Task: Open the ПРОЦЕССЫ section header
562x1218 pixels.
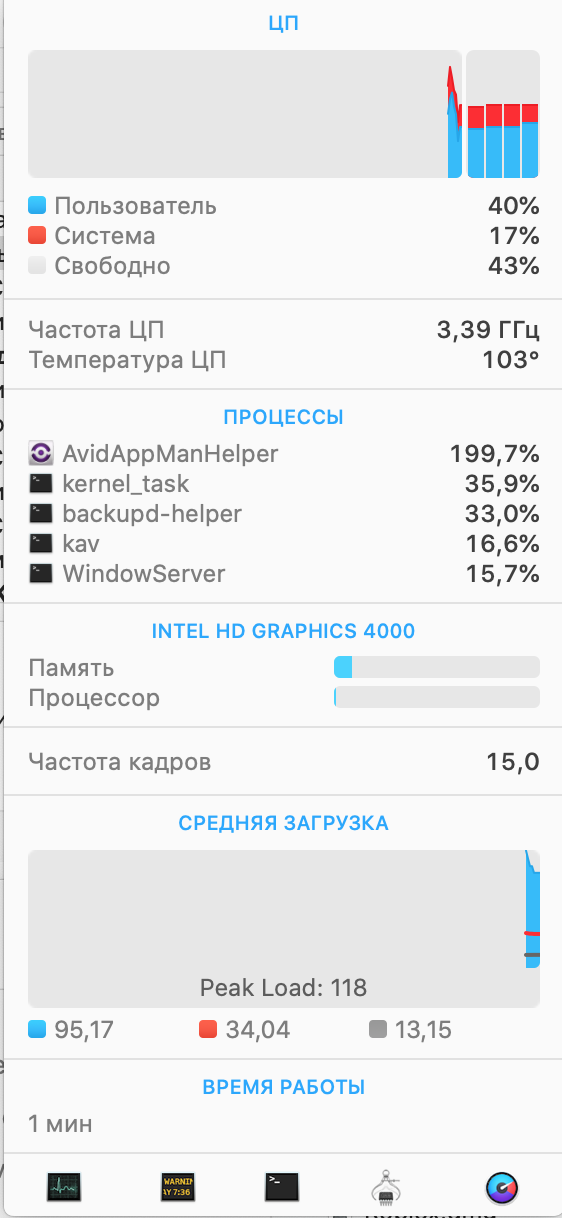Action: [x=284, y=417]
